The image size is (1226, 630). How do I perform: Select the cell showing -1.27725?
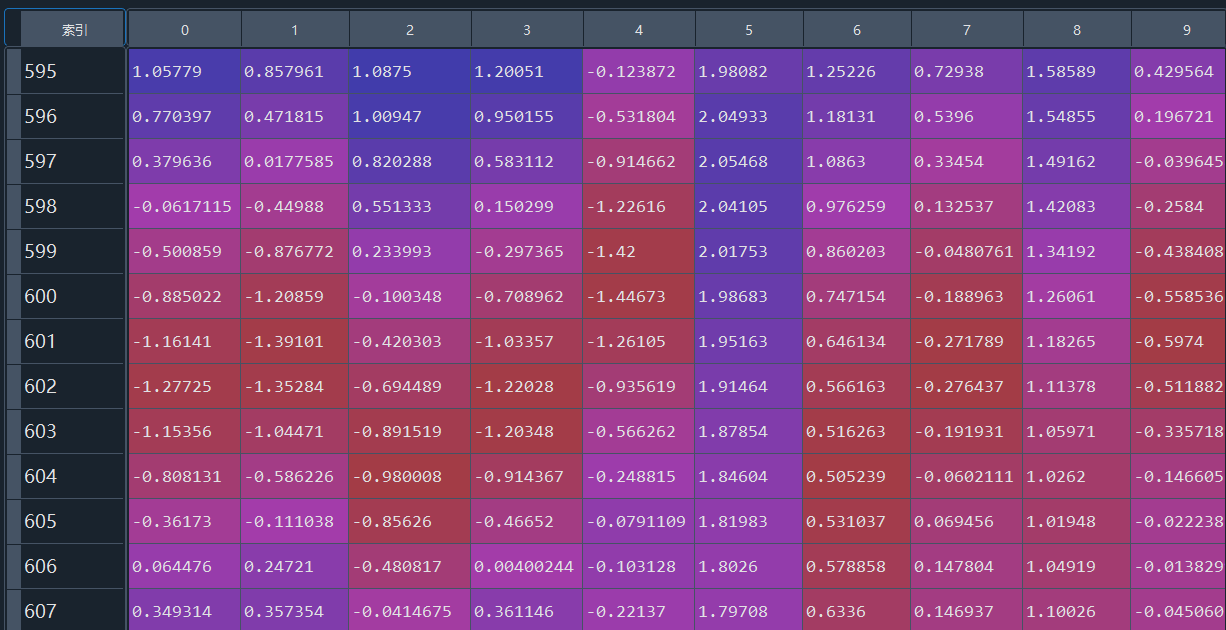pyautogui.click(x=185, y=387)
